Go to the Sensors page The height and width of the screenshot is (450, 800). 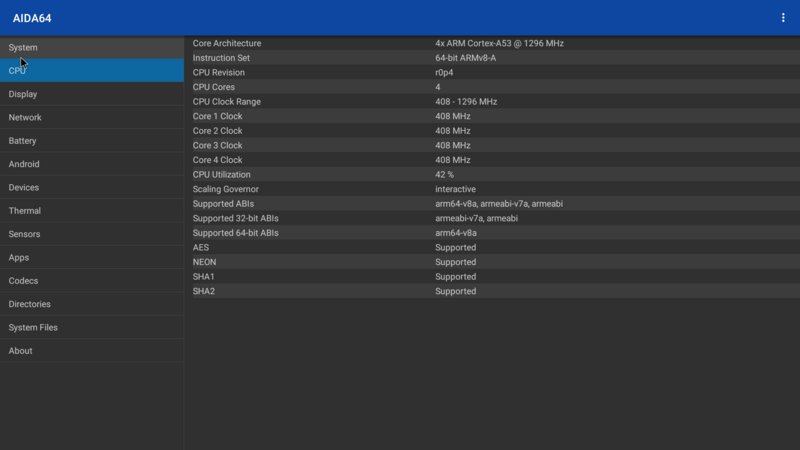pos(92,234)
